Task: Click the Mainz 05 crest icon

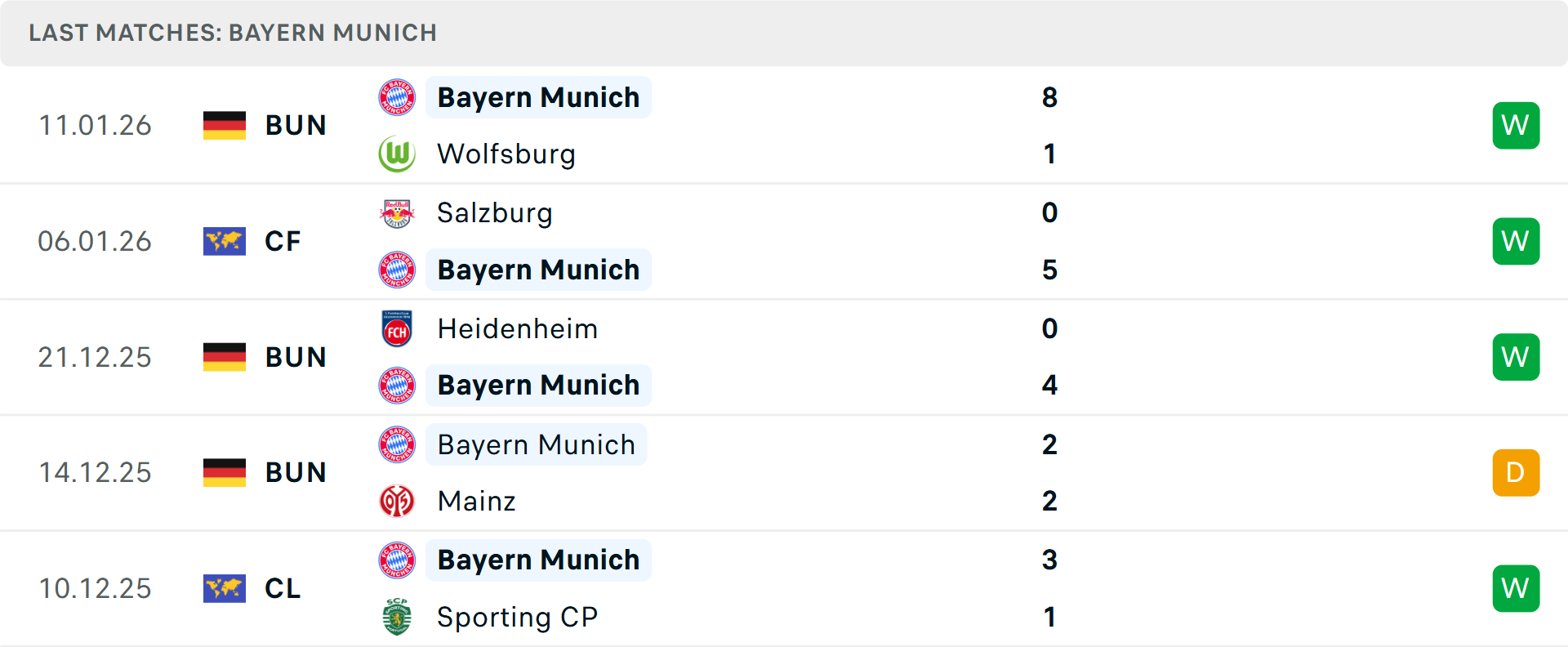Action: pyautogui.click(x=397, y=501)
